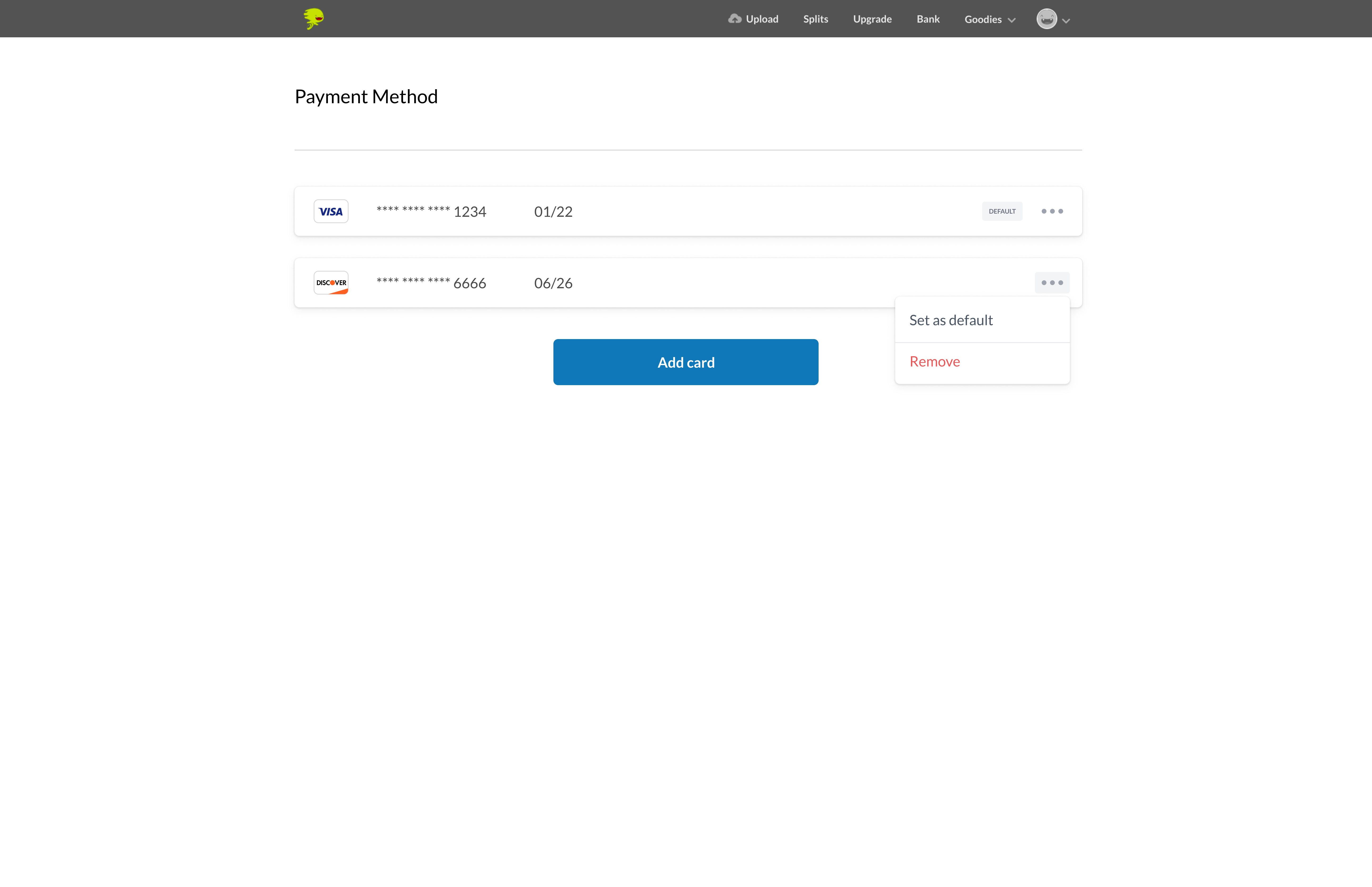This screenshot has width=1372, height=887.
Task: Click the masked card number ending in 6666
Action: [431, 283]
